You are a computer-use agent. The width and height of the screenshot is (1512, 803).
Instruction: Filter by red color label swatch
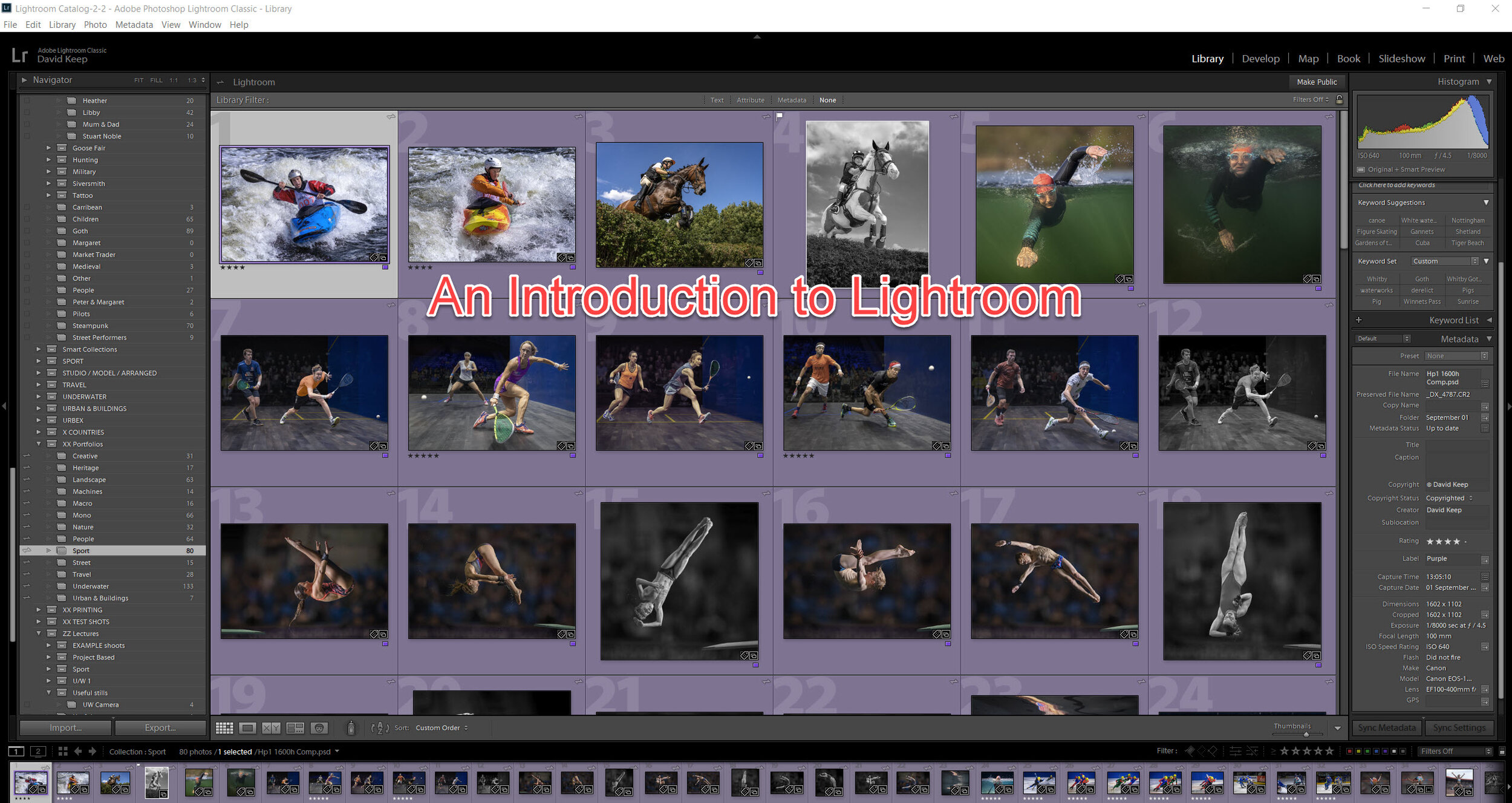point(1349,752)
